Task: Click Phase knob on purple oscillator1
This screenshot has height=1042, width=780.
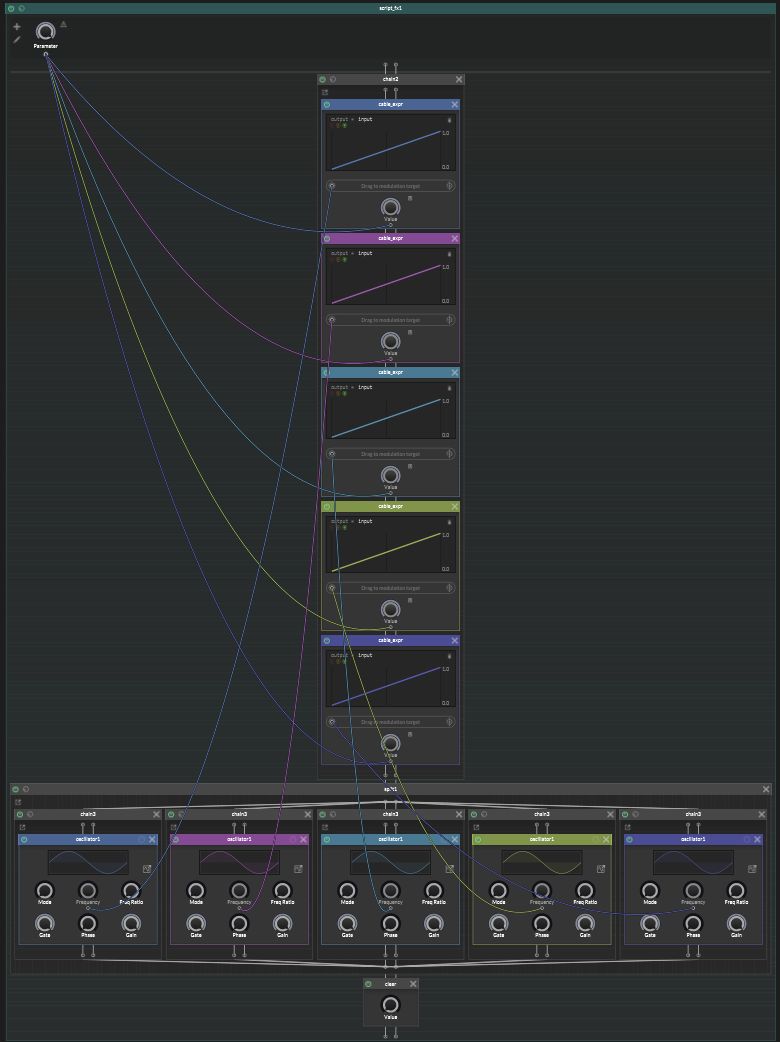Action: [x=693, y=923]
